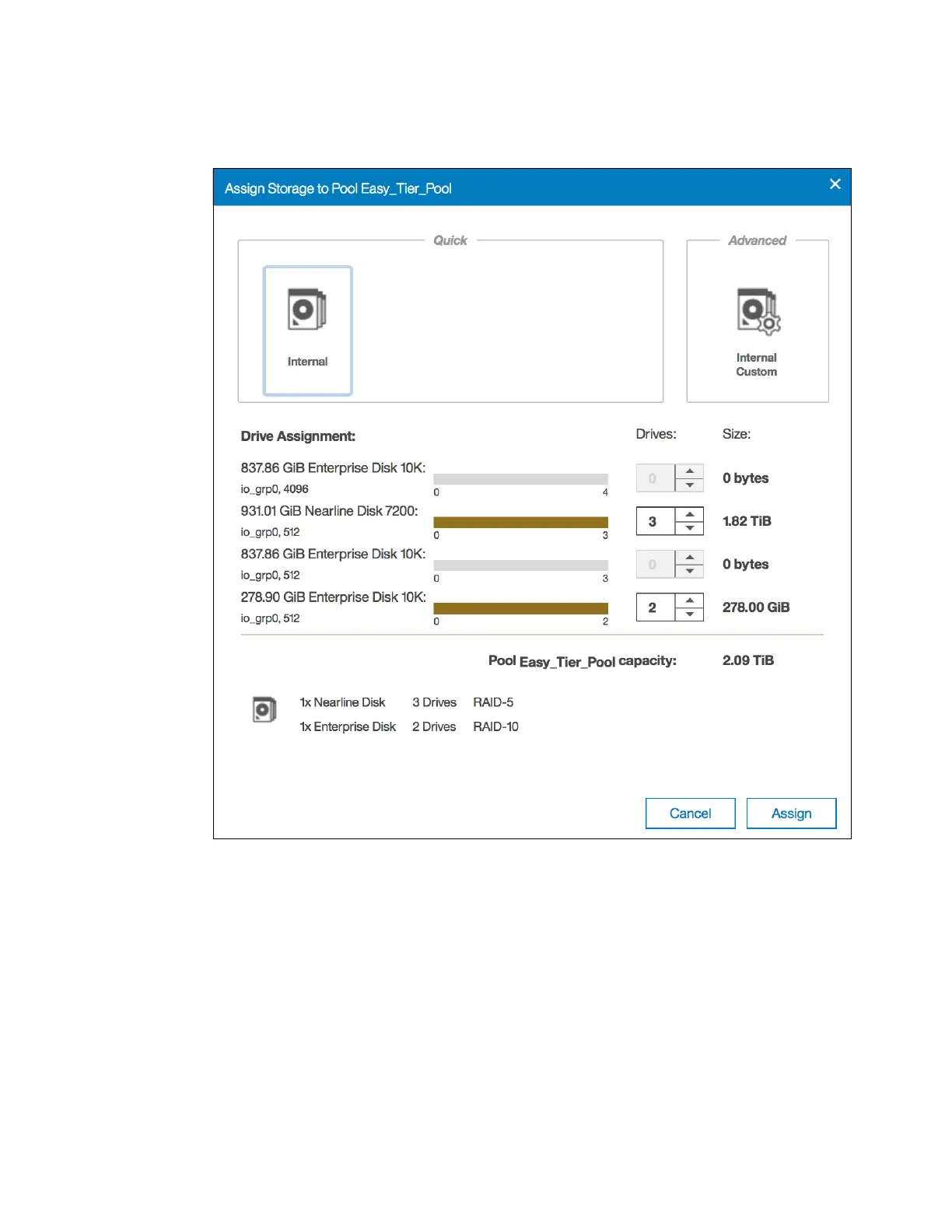The width and height of the screenshot is (952, 1232).
Task: Increase drives for 837.86 GiB disk io_grp0, 512
Action: 689,557
